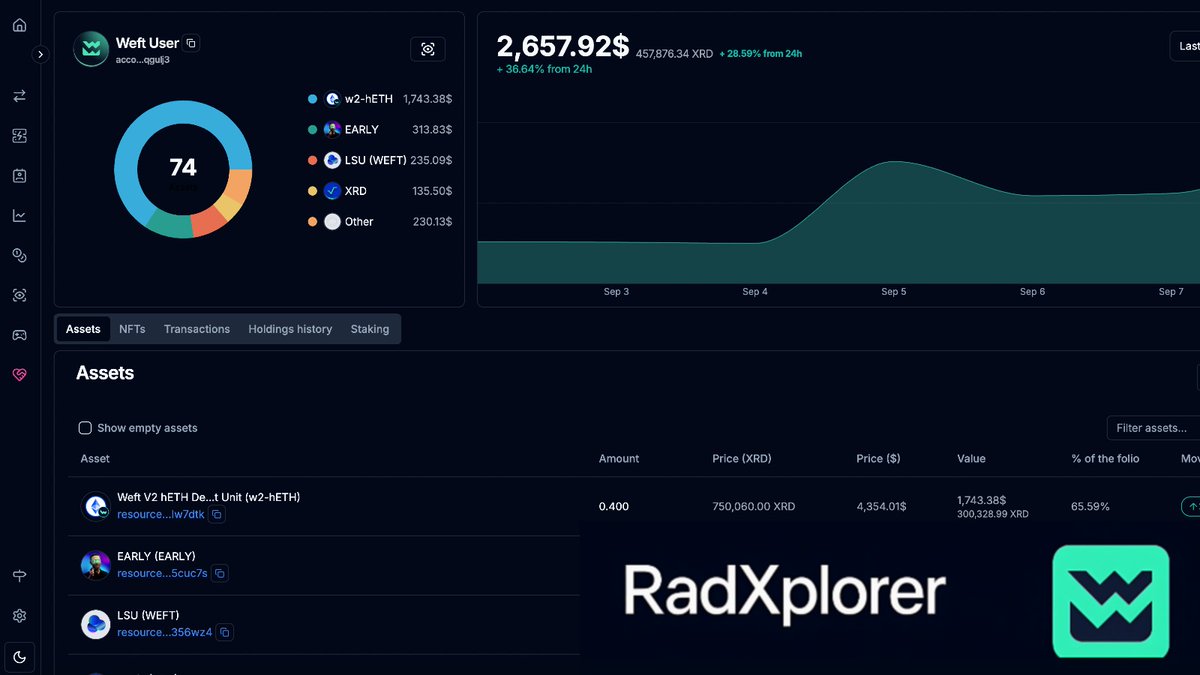1200x675 pixels.
Task: Click the XRD token icon in legend
Action: pyautogui.click(x=332, y=191)
